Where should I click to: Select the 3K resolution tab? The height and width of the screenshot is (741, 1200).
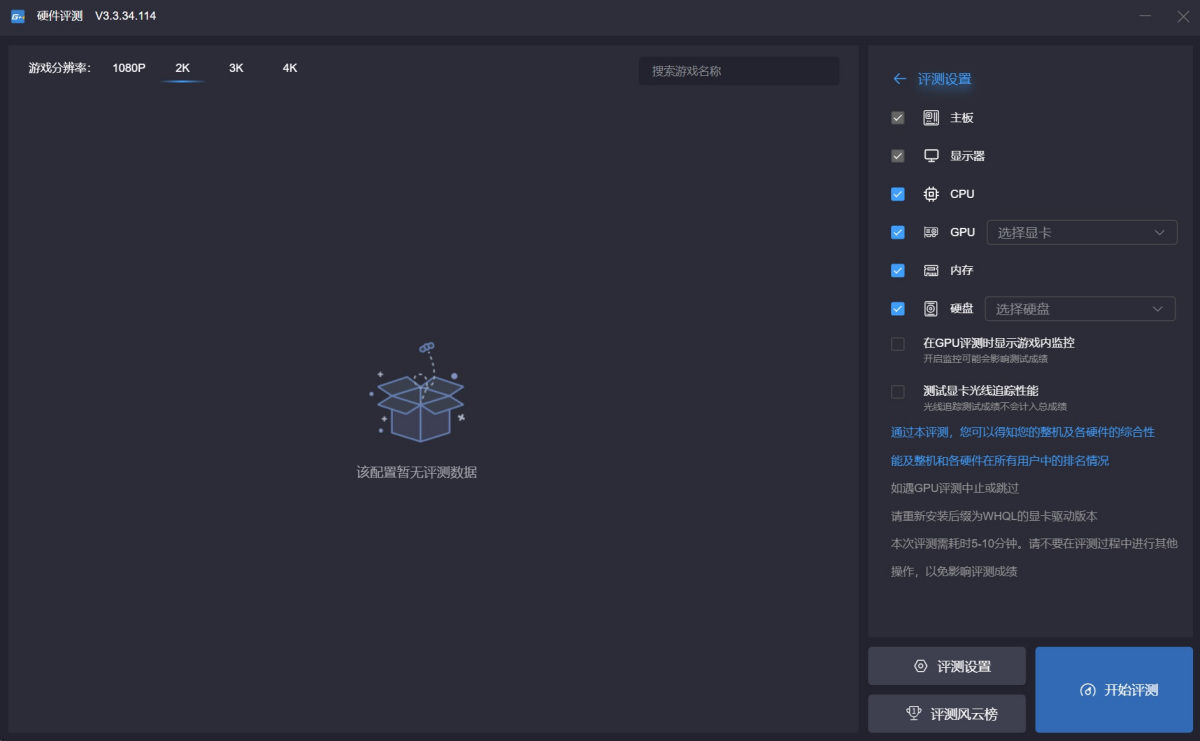236,68
